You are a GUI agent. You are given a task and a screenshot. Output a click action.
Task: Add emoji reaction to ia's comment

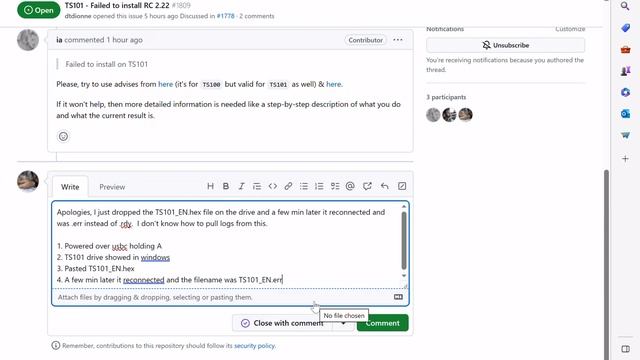pyautogui.click(x=63, y=136)
